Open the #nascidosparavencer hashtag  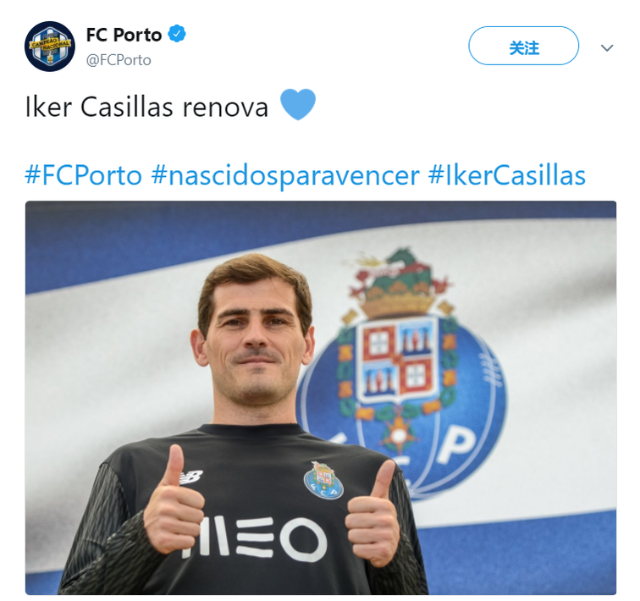coord(285,175)
